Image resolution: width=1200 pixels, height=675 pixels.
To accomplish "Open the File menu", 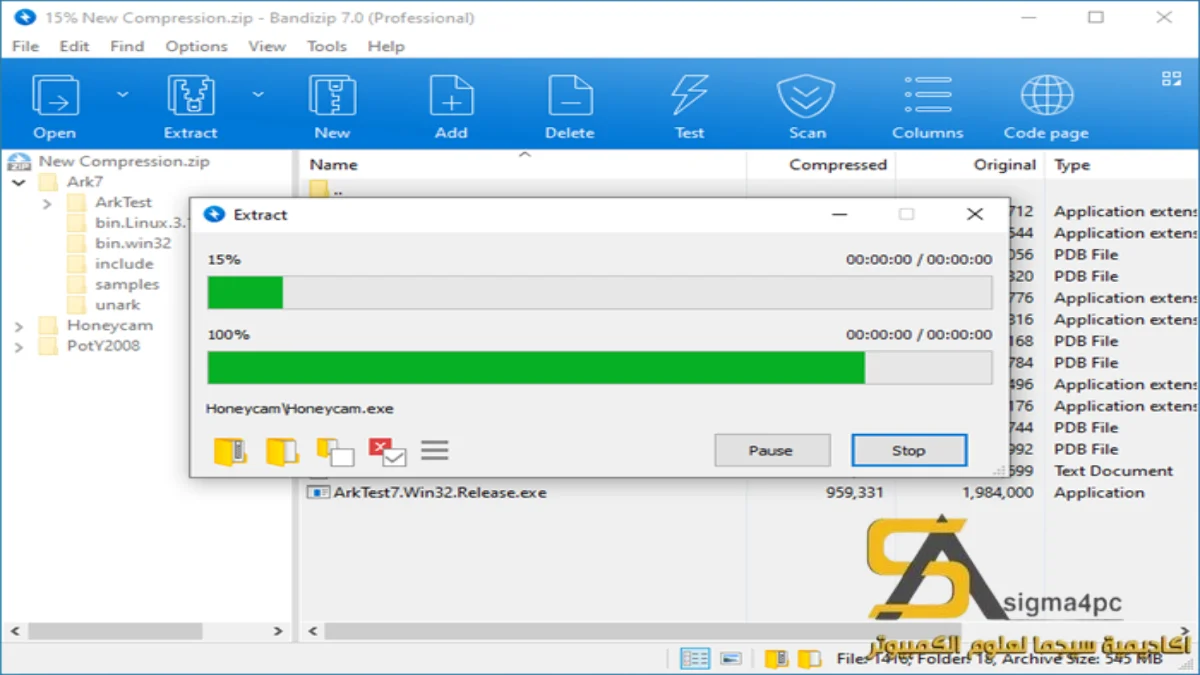I will (x=25, y=46).
